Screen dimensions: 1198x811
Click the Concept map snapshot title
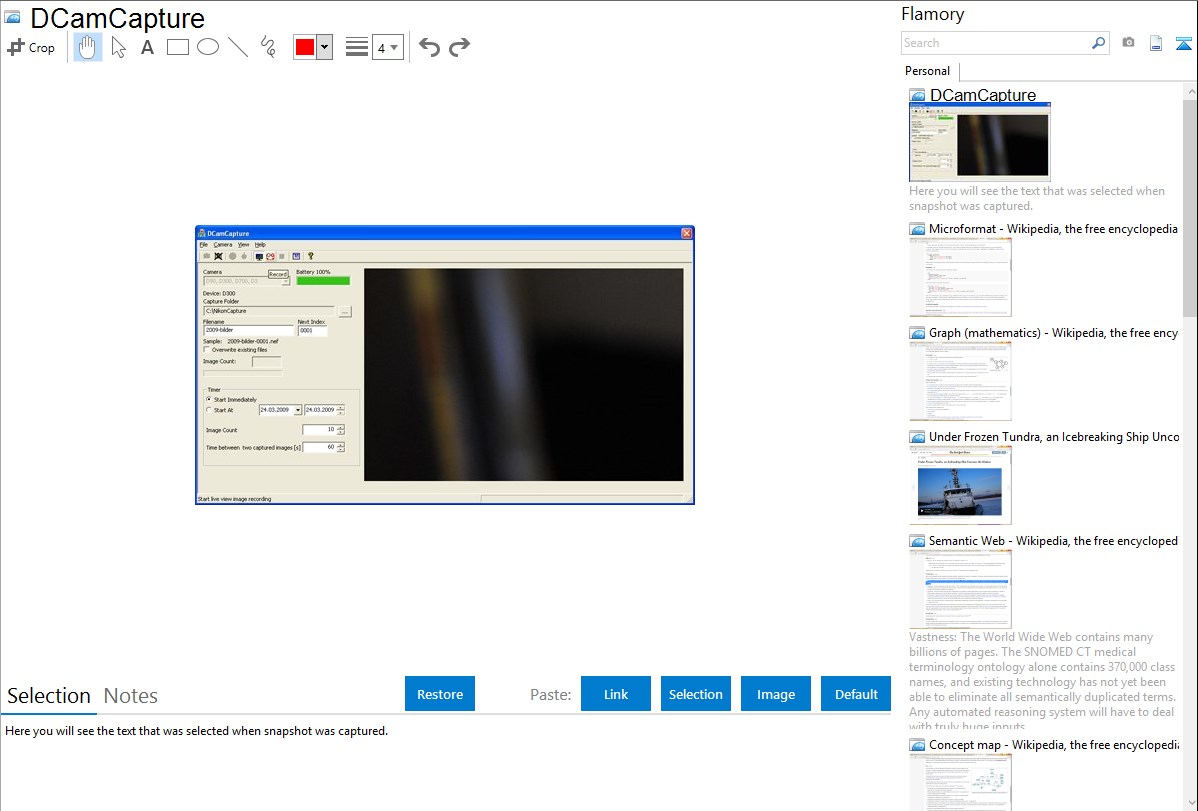1054,745
